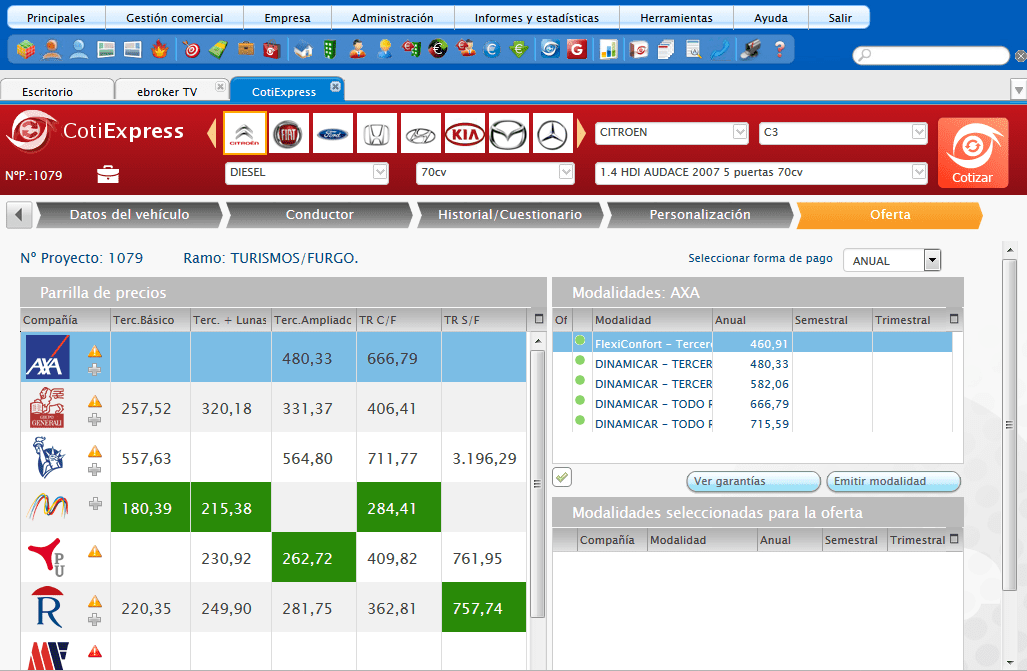Select the highlighted 757,74 price cell
The image size is (1027, 671).
coord(484,607)
